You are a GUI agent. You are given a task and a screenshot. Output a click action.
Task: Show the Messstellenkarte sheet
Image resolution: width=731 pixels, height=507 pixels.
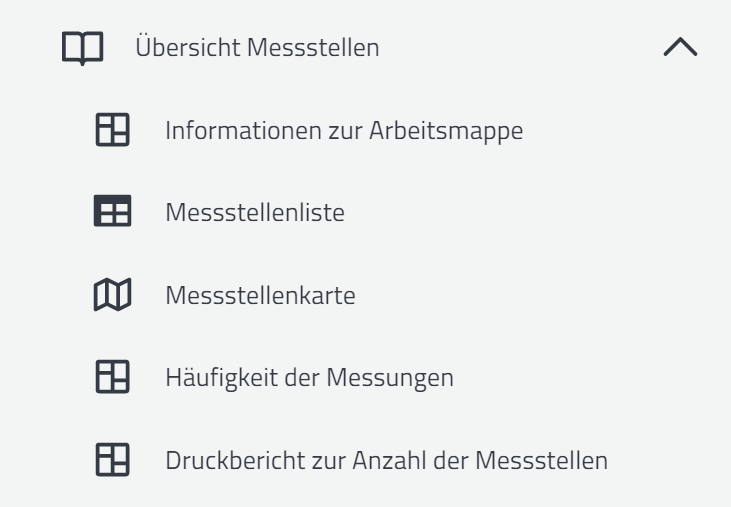click(262, 296)
